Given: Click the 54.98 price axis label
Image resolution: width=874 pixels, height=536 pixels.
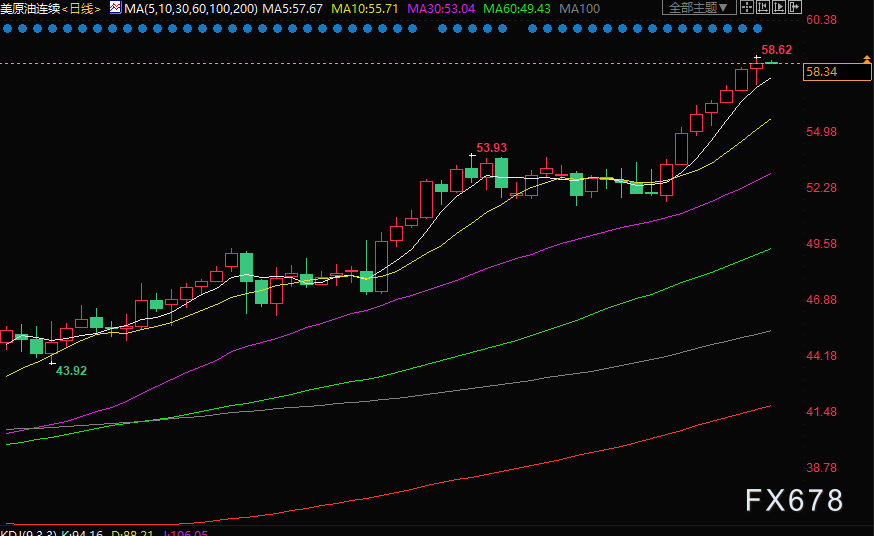Looking at the screenshot, I should 822,132.
